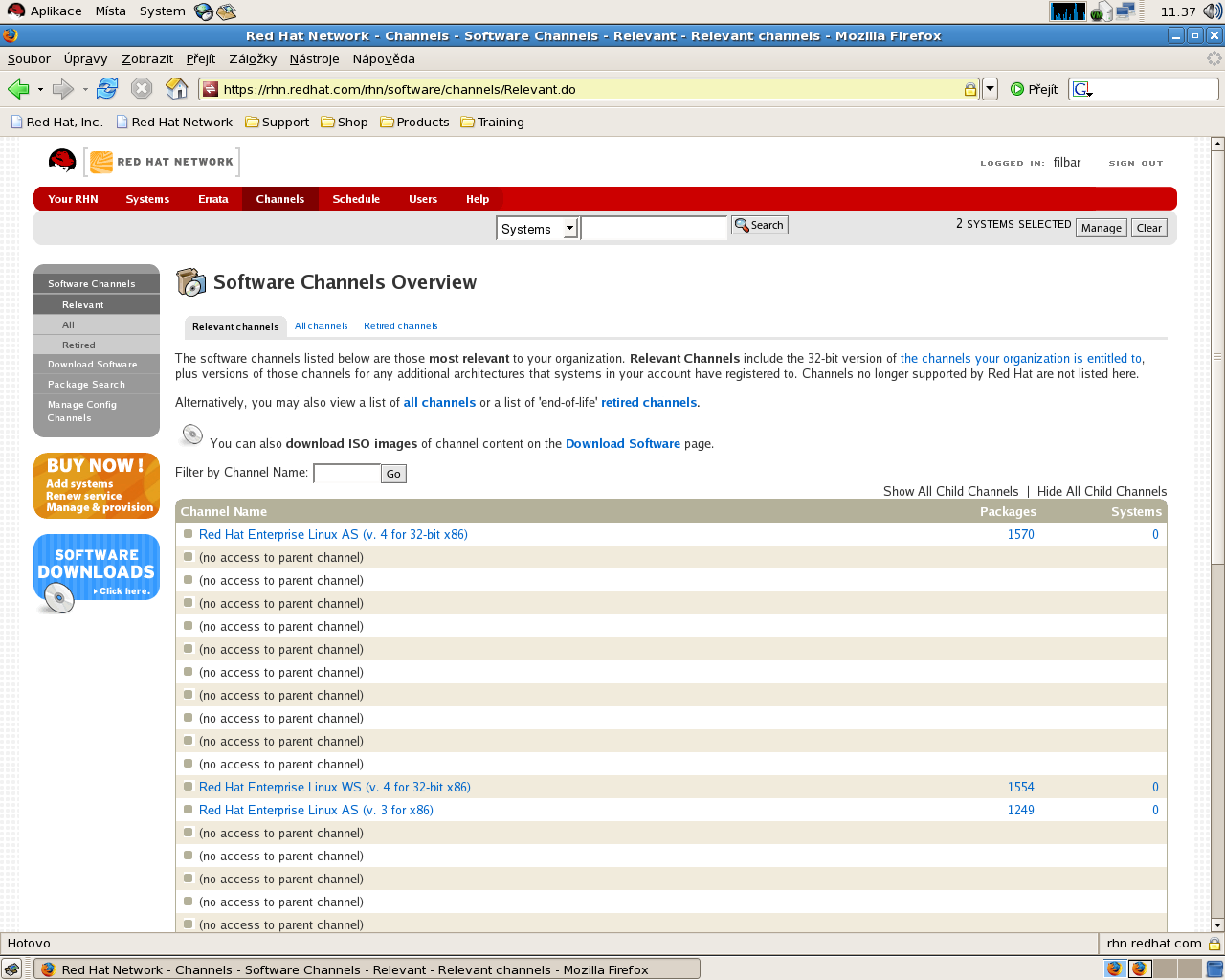Click the Firefox window taskbar entry
This screenshot has height=980, width=1225.
[x=367, y=969]
